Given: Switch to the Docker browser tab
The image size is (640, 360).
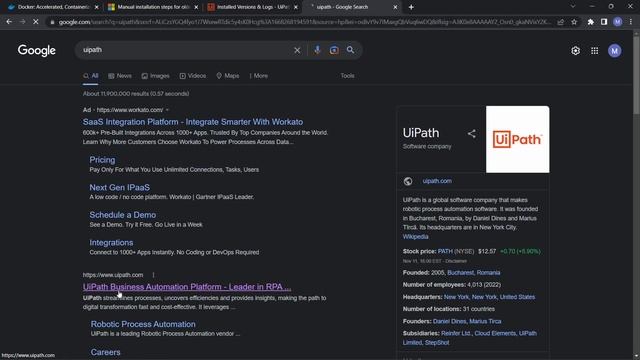Looking at the screenshot, I should [x=53, y=7].
